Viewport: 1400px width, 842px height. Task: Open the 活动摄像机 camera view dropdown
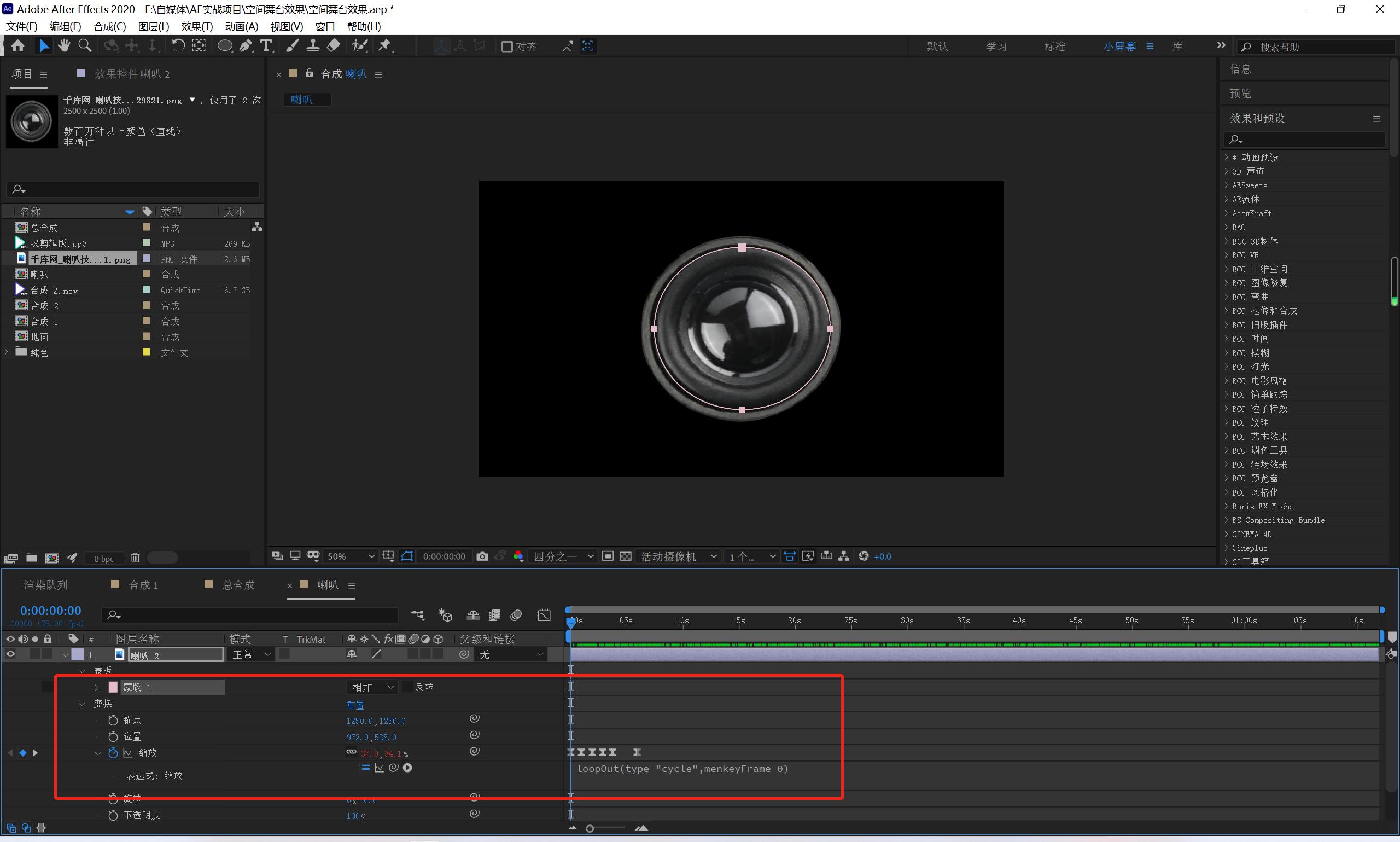click(679, 556)
